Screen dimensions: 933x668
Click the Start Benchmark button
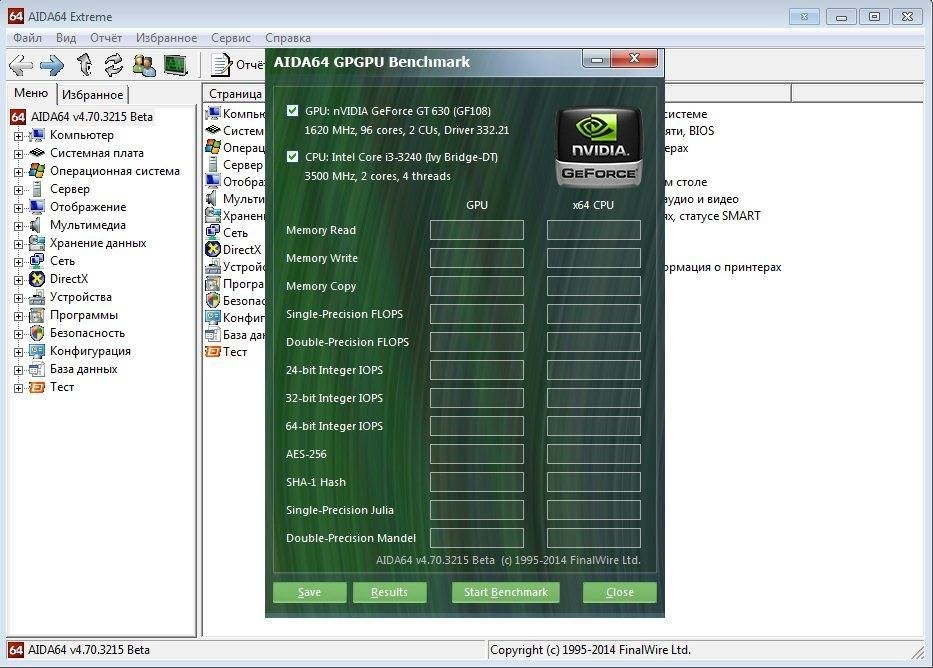[506, 592]
